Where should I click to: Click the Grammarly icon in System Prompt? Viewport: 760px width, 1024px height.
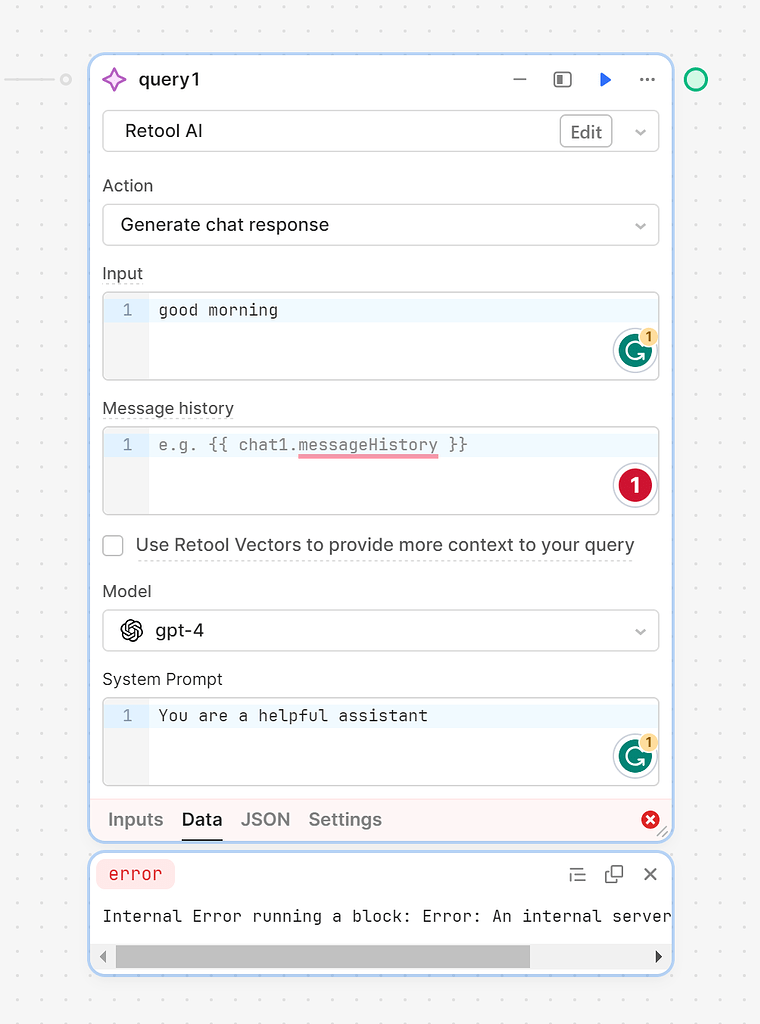click(635, 757)
